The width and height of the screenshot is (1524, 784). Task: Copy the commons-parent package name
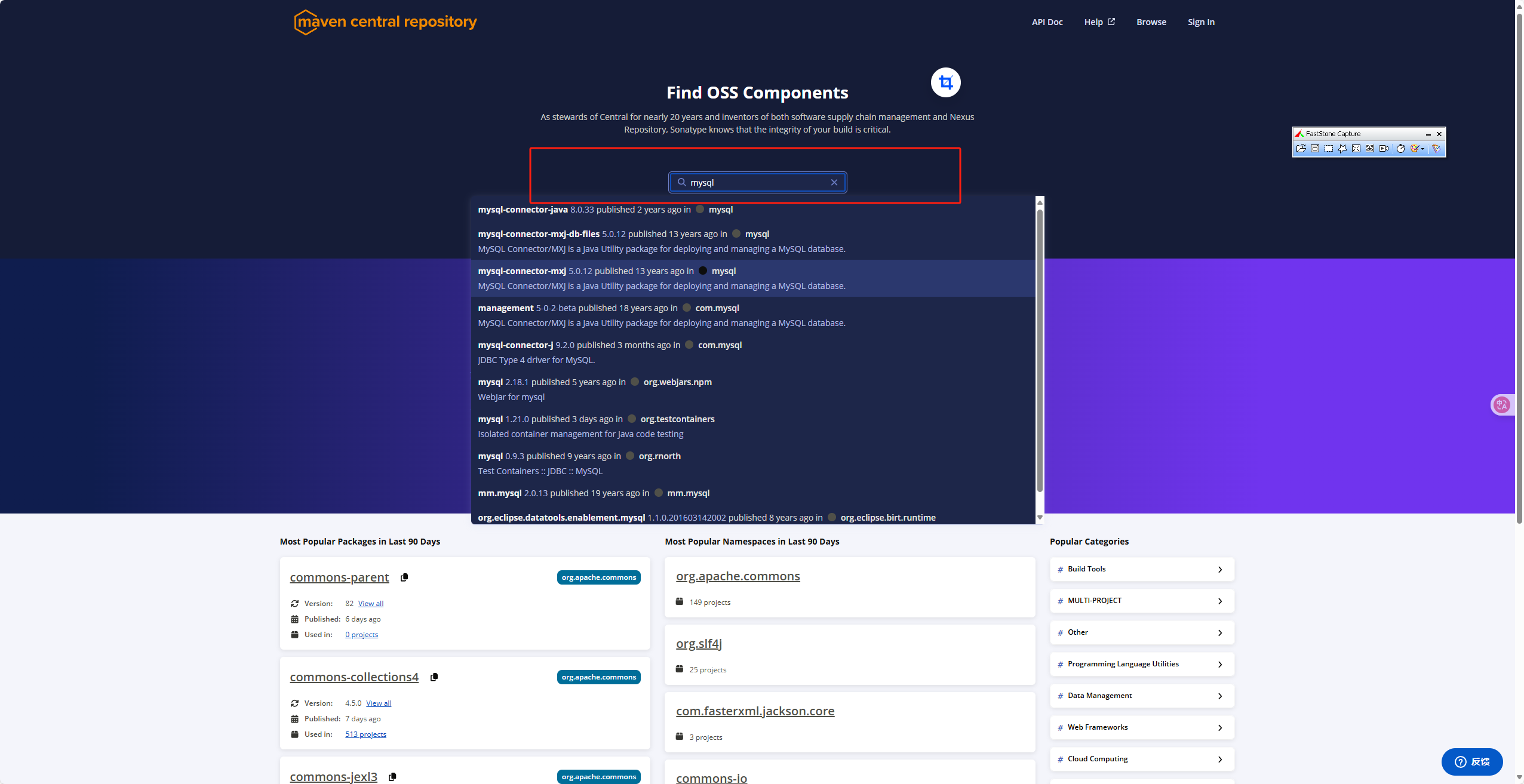[x=404, y=577]
